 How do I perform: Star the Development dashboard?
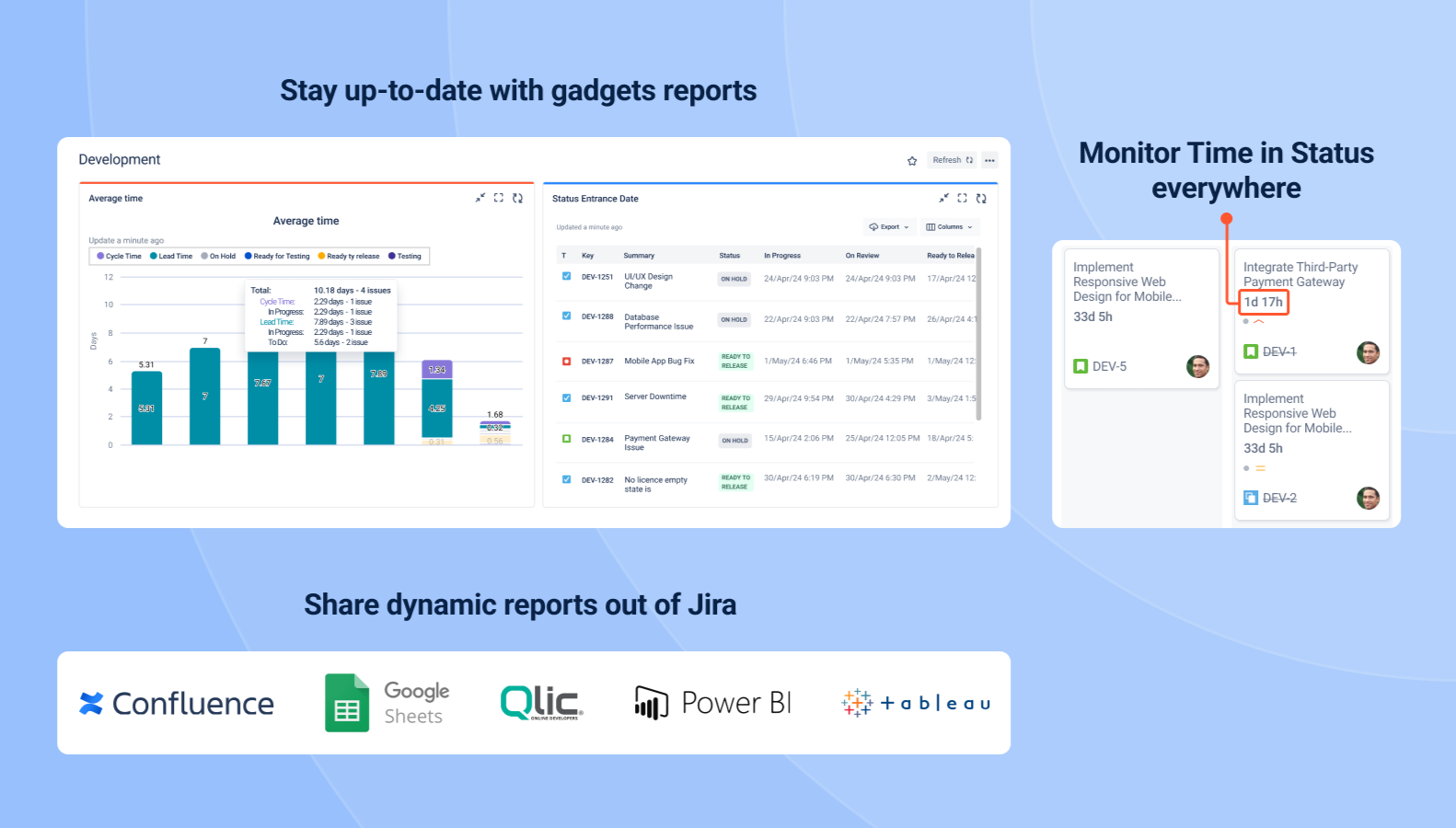[x=912, y=161]
